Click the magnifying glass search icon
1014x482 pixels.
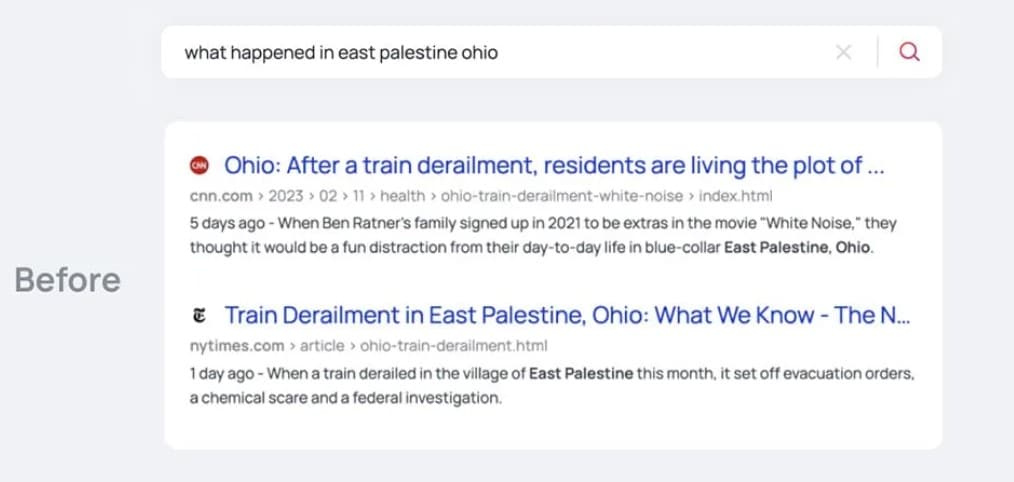coord(909,52)
